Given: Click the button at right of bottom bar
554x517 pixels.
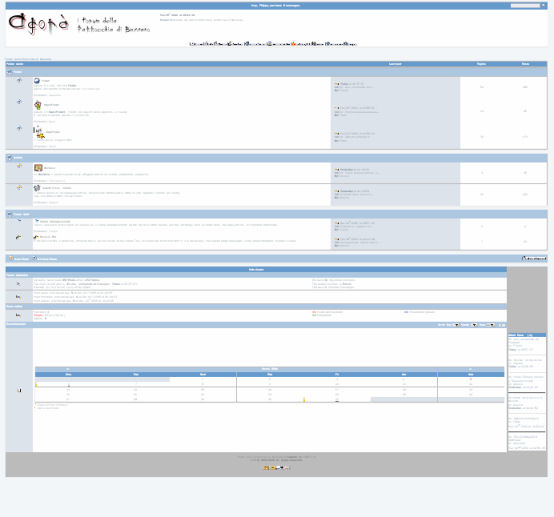Looking at the screenshot, I should tap(534, 259).
